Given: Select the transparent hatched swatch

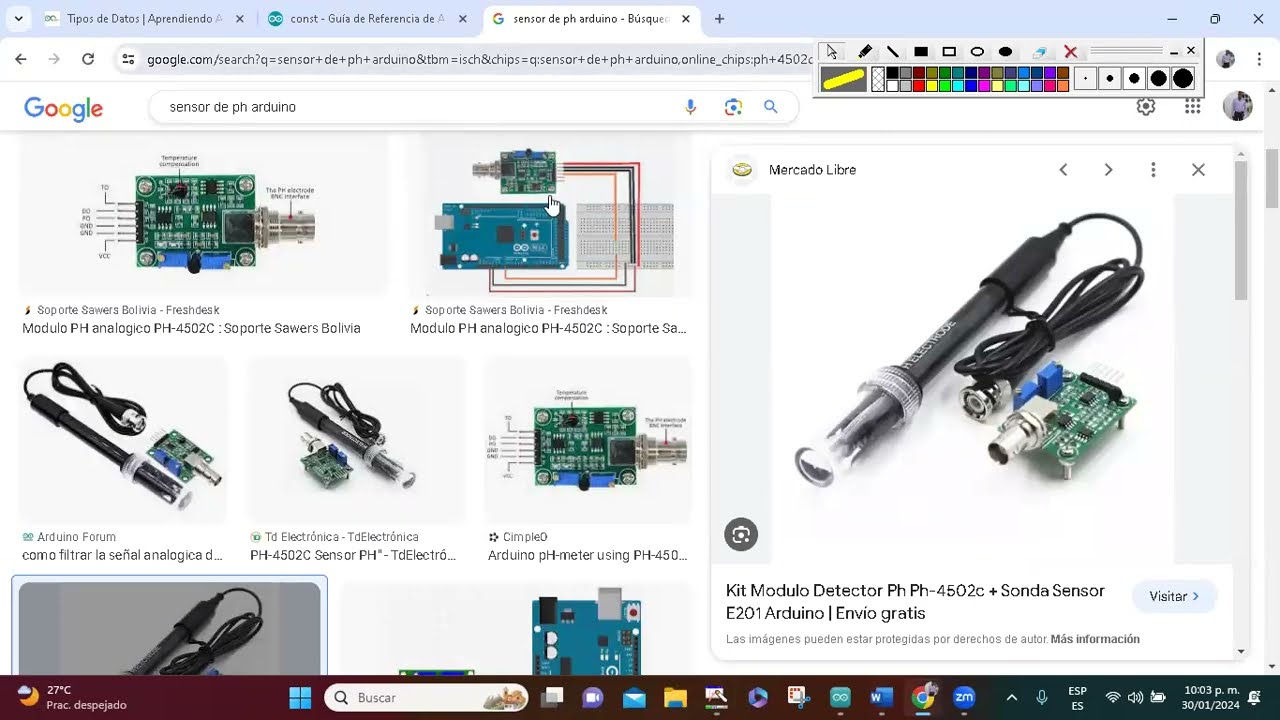Looking at the screenshot, I should 878,79.
